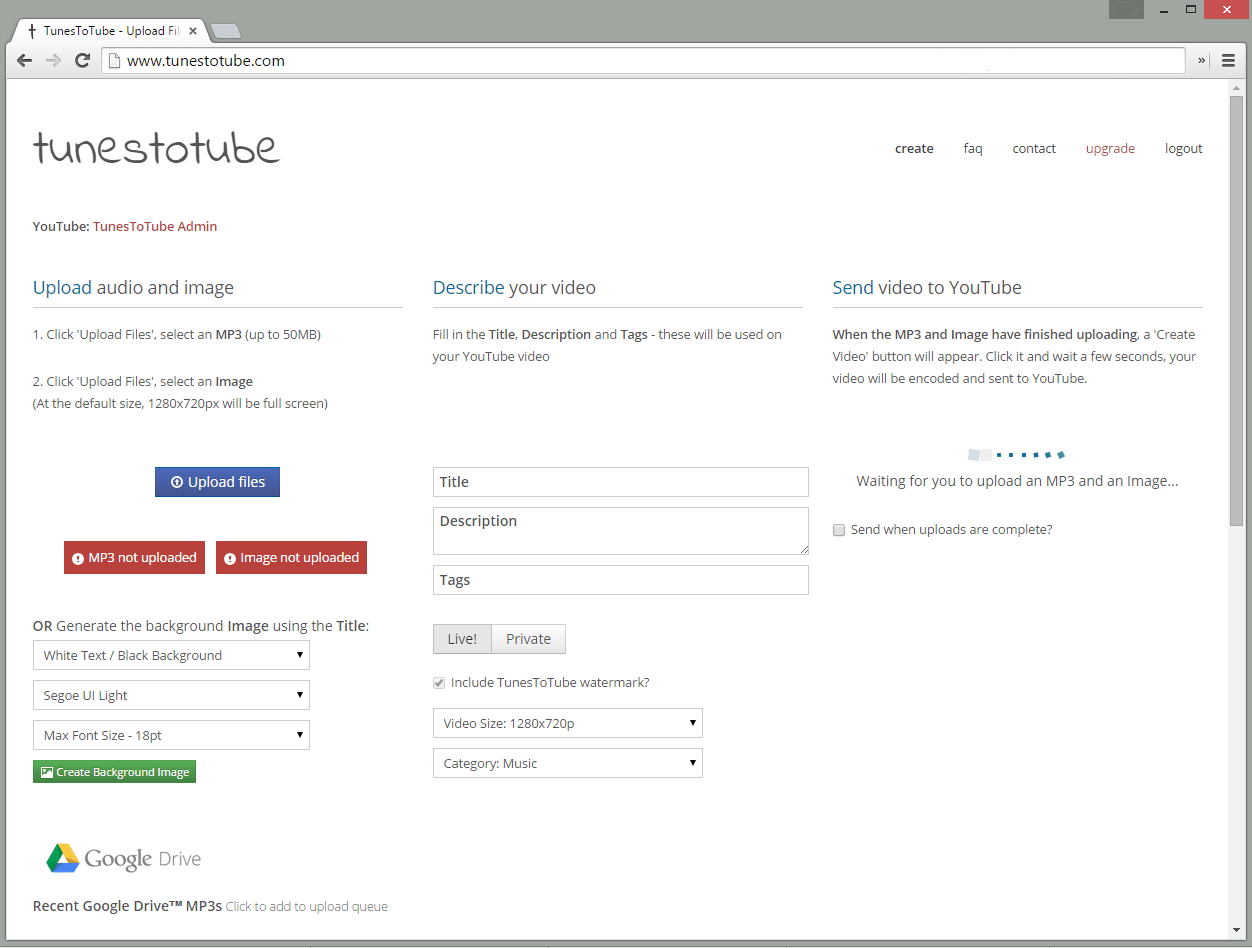The image size is (1252, 948).
Task: Open the contact page
Action: tap(1034, 149)
